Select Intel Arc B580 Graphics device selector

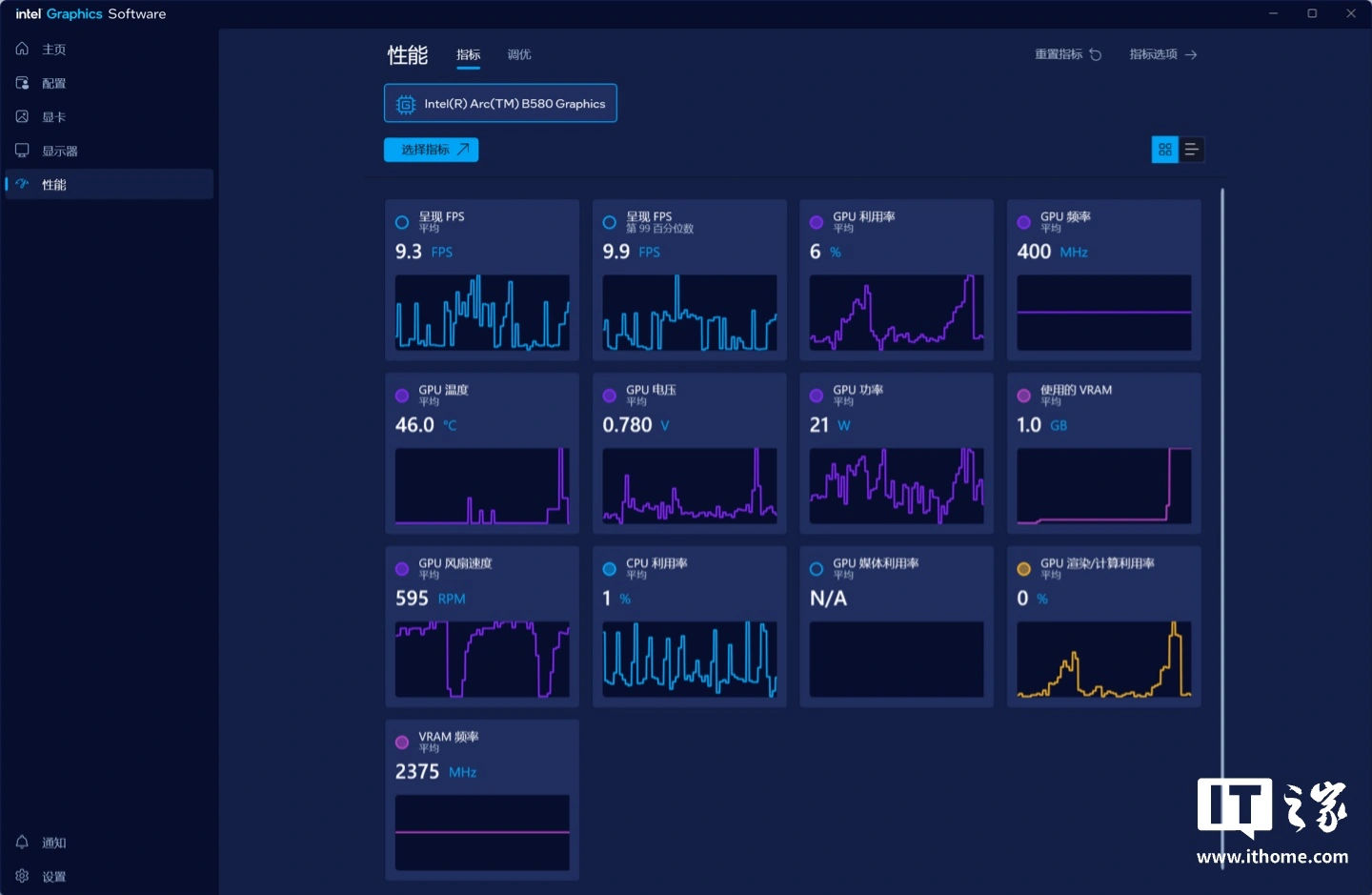pyautogui.click(x=500, y=103)
